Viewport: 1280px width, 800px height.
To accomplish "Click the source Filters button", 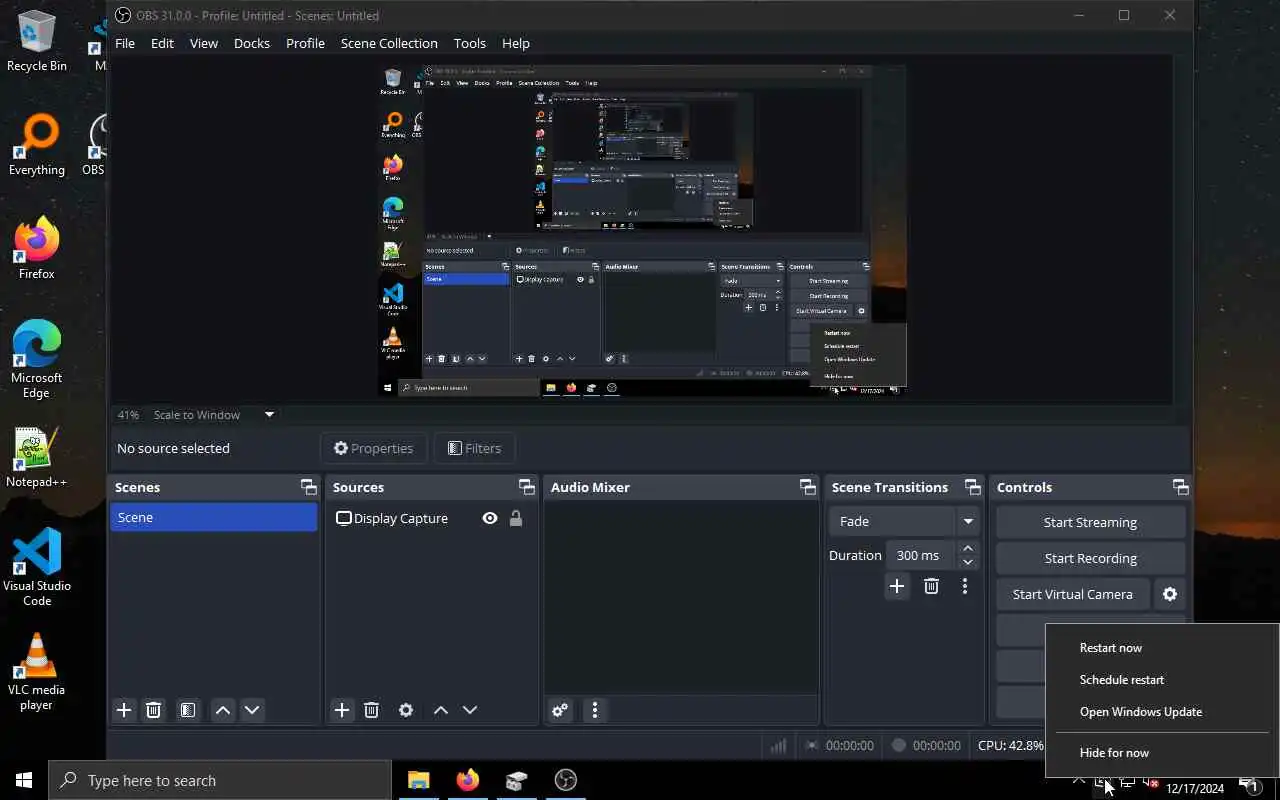I will [475, 448].
